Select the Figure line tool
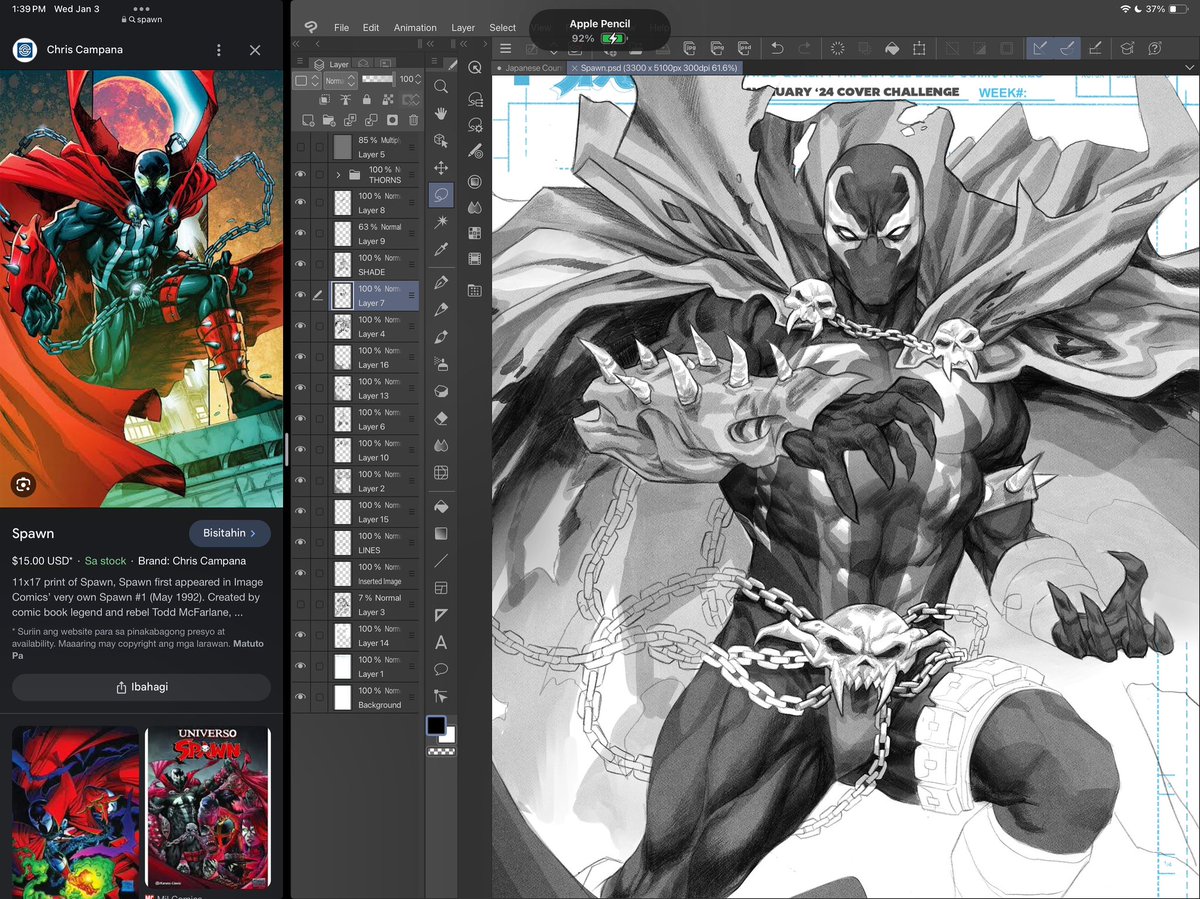1200x899 pixels. coord(440,561)
